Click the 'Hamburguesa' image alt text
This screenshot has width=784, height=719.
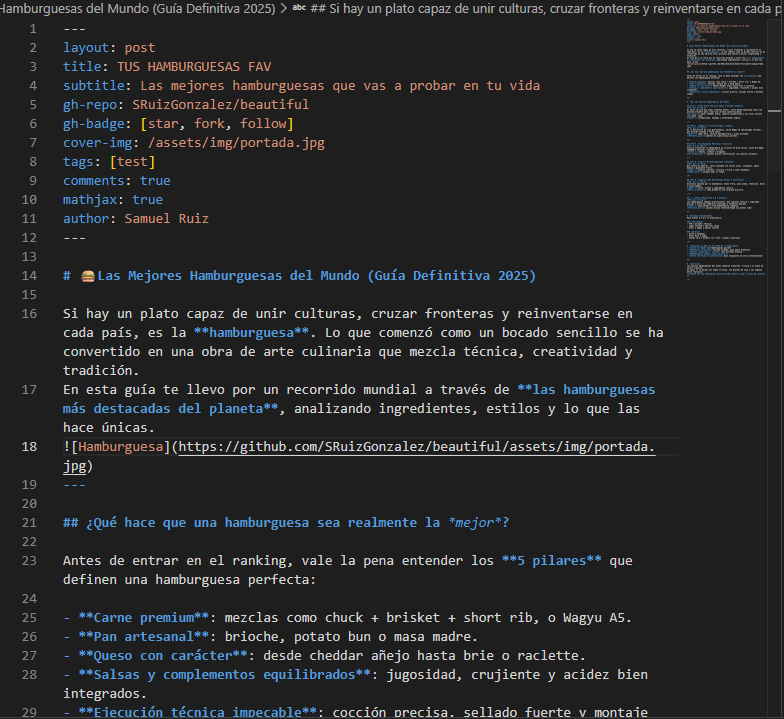[x=121, y=447]
